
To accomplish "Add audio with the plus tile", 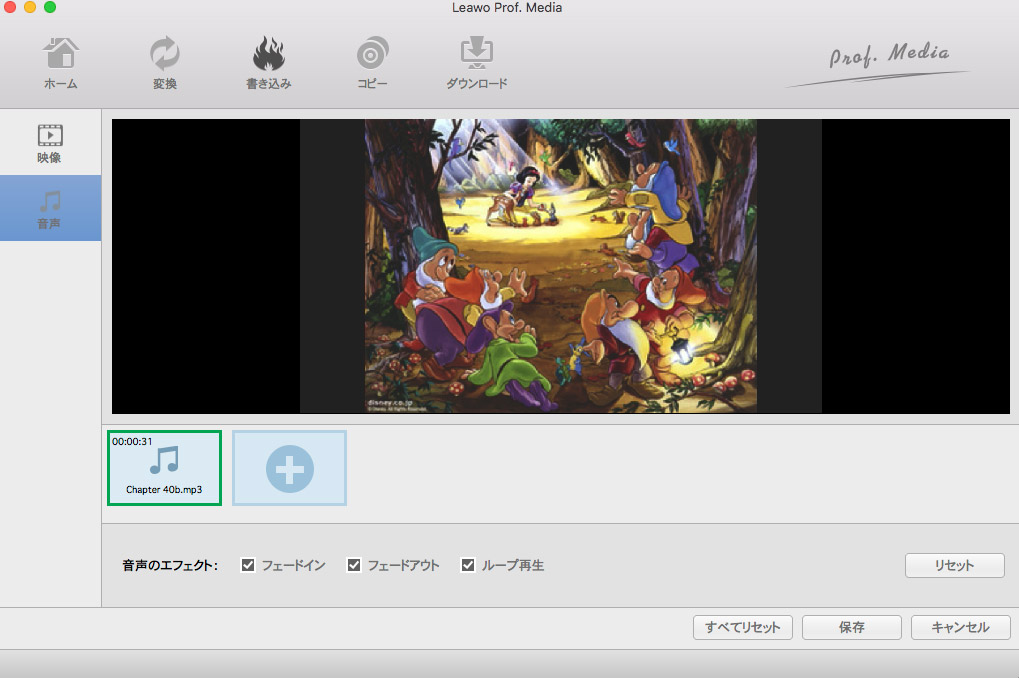I will (x=289, y=467).
